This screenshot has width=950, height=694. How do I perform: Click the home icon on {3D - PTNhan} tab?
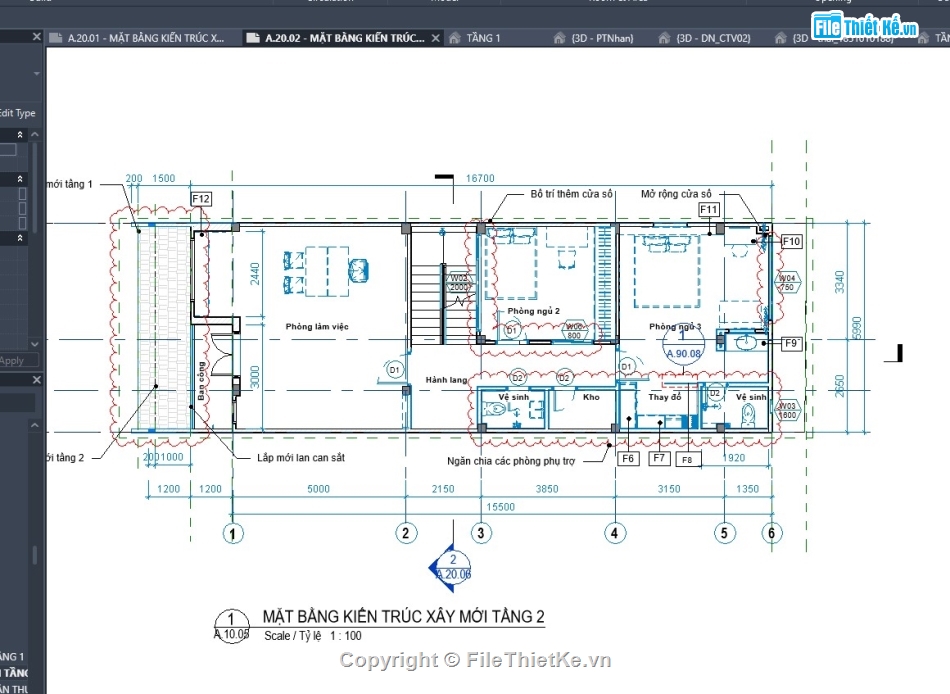(x=558, y=37)
